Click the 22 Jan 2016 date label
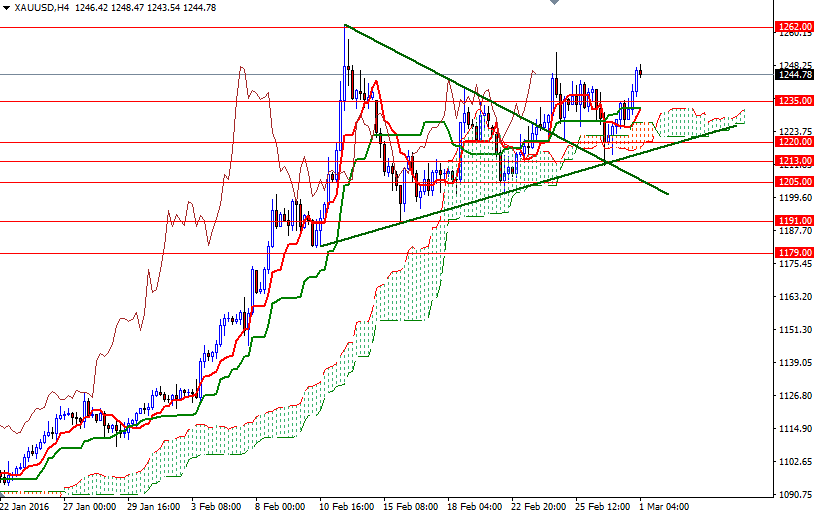The image size is (814, 514). pos(24,507)
